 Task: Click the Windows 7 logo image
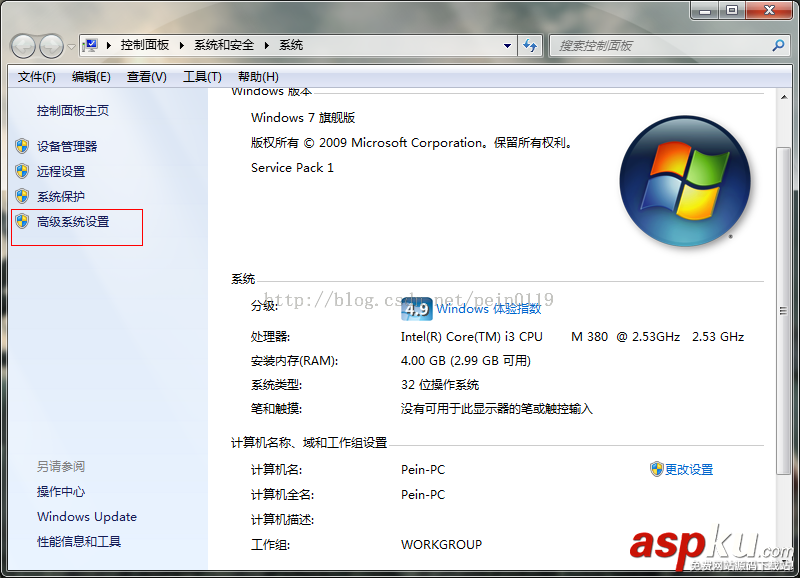coord(685,181)
